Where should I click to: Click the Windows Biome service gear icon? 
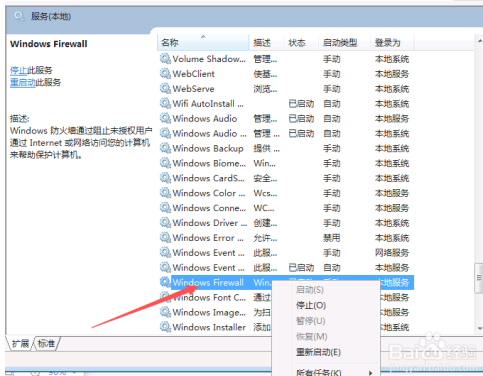tap(165, 163)
